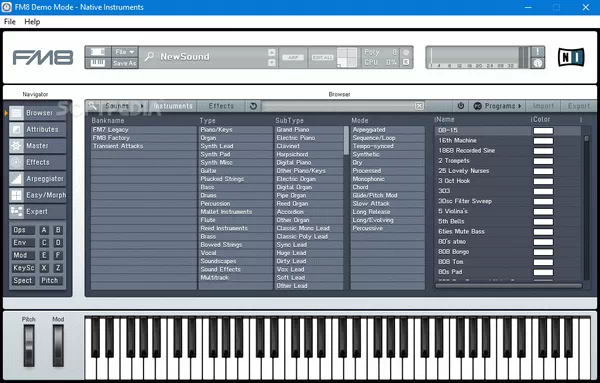Open the Easy/Morph page icon
The image size is (600, 383).
pos(16,195)
